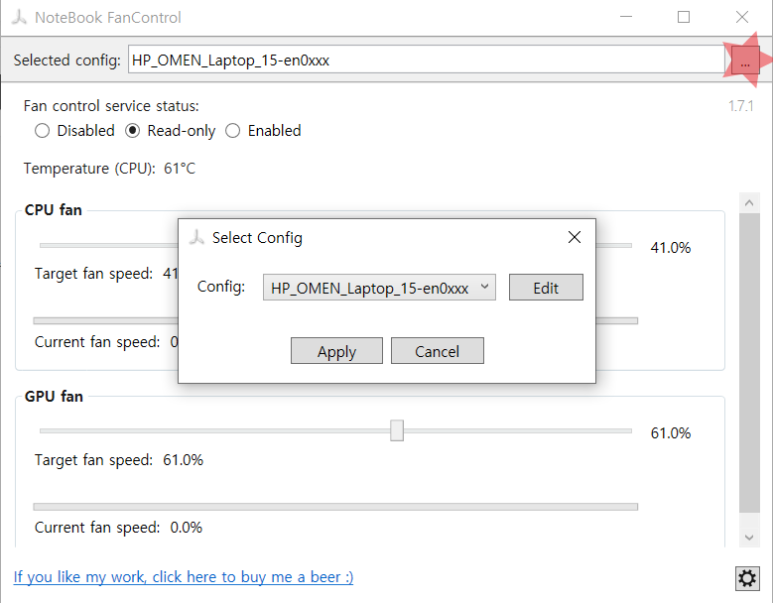773x603 pixels.
Task: Click the Selected config text field
Action: tap(426, 60)
